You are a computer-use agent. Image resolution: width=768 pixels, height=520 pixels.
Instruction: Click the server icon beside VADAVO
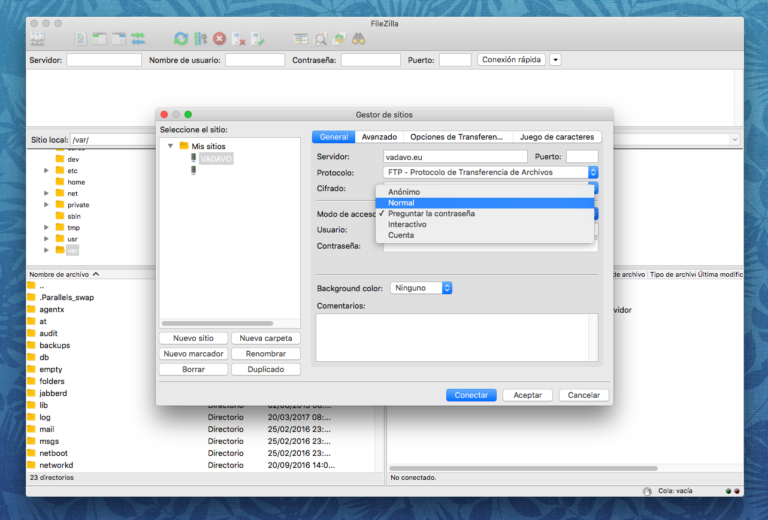[193, 158]
